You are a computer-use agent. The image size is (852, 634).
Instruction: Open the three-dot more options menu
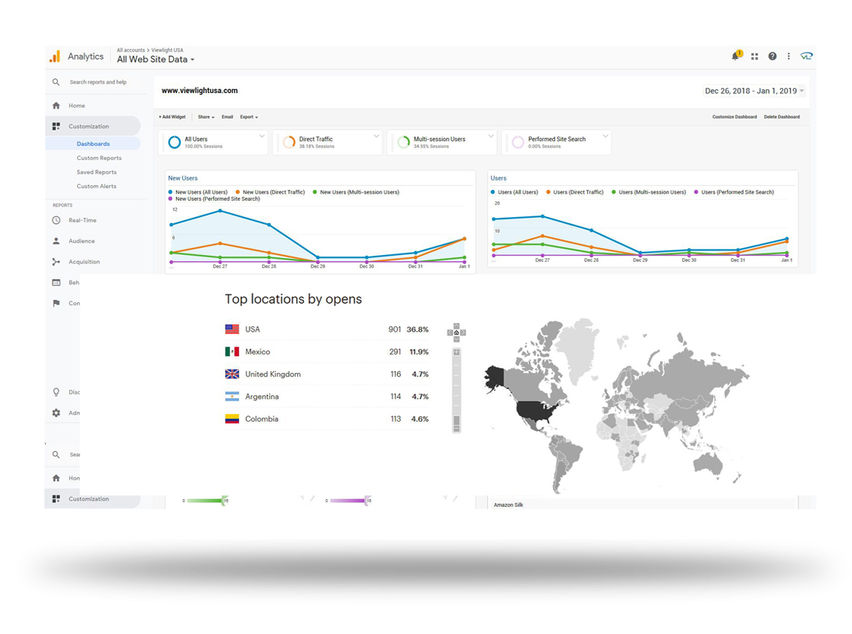pos(788,56)
